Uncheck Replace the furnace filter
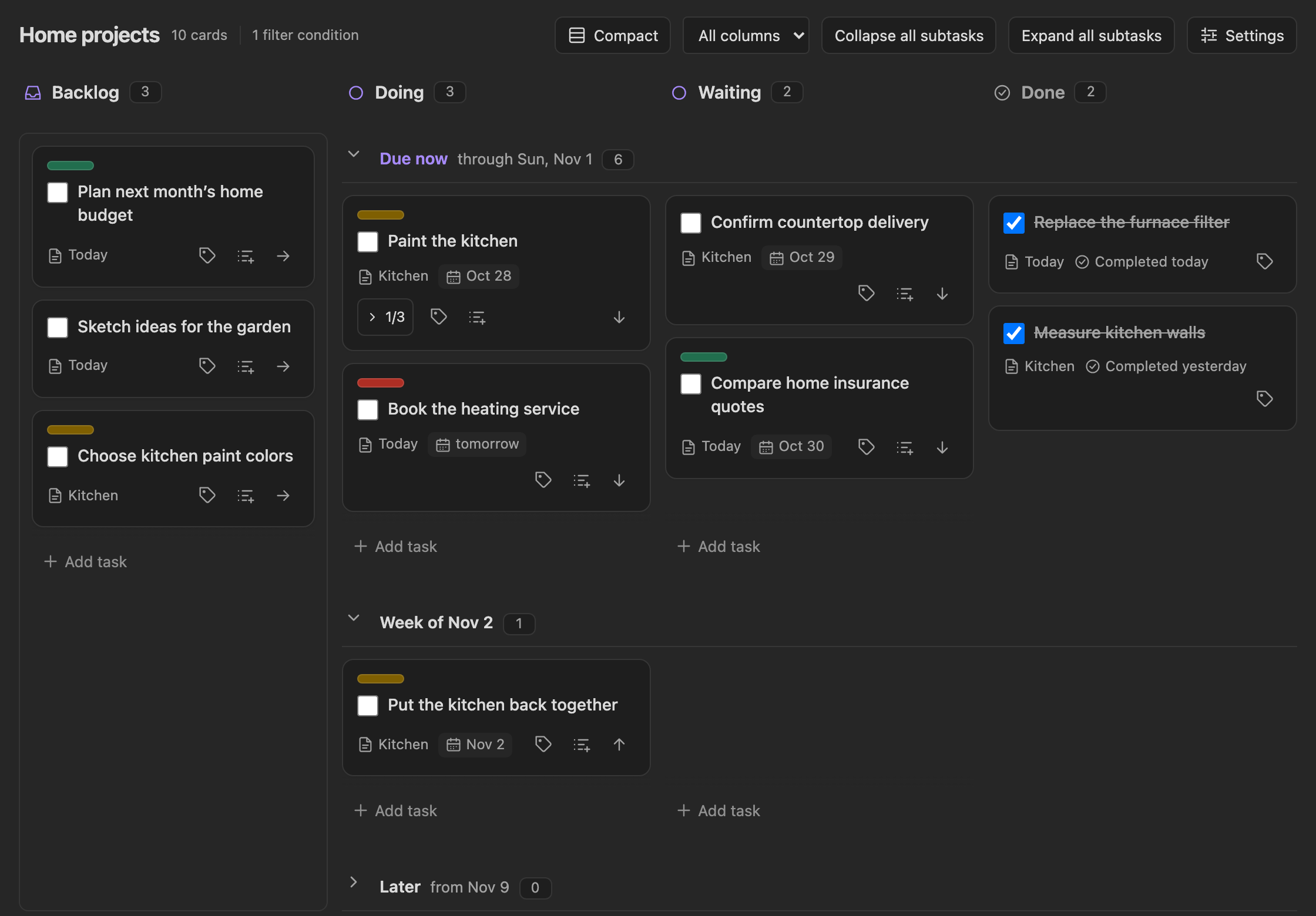 click(1014, 223)
